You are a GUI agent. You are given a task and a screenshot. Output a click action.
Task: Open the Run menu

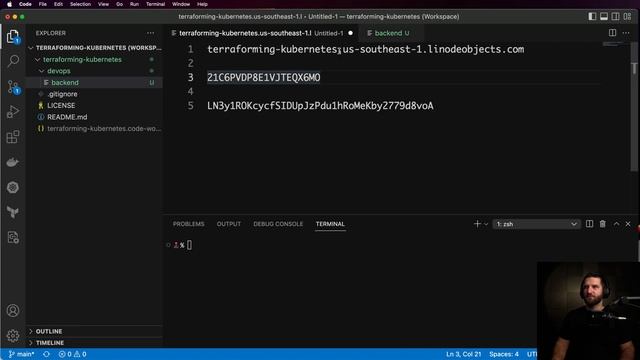click(x=134, y=4)
